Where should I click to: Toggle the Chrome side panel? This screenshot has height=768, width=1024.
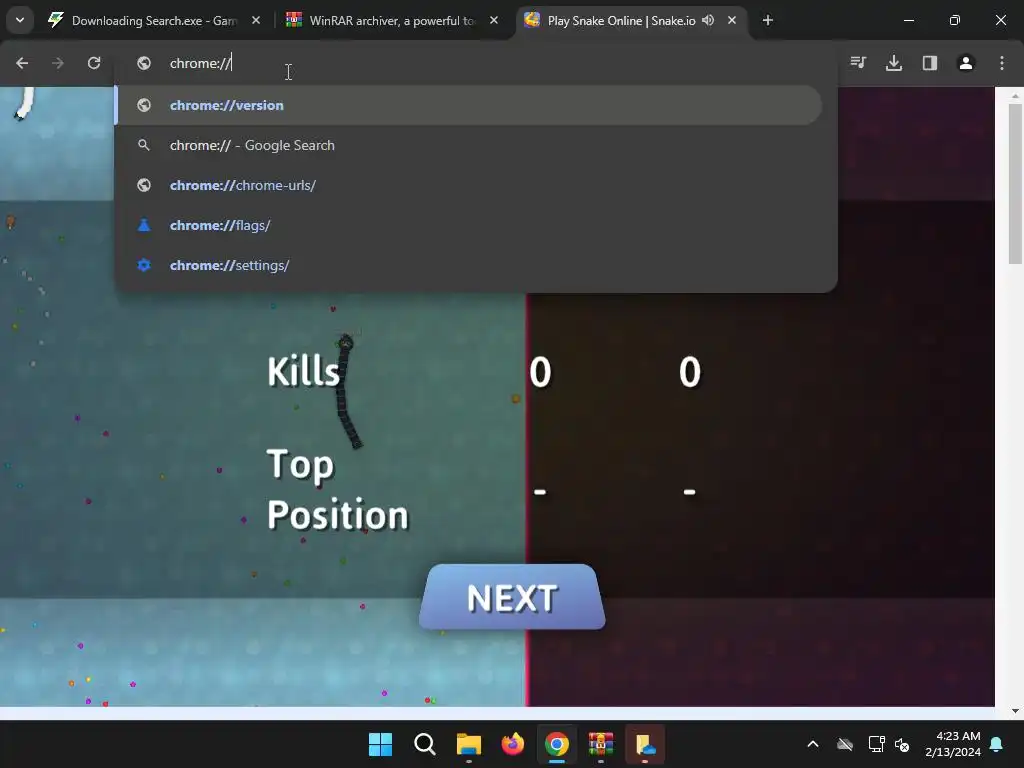click(930, 63)
